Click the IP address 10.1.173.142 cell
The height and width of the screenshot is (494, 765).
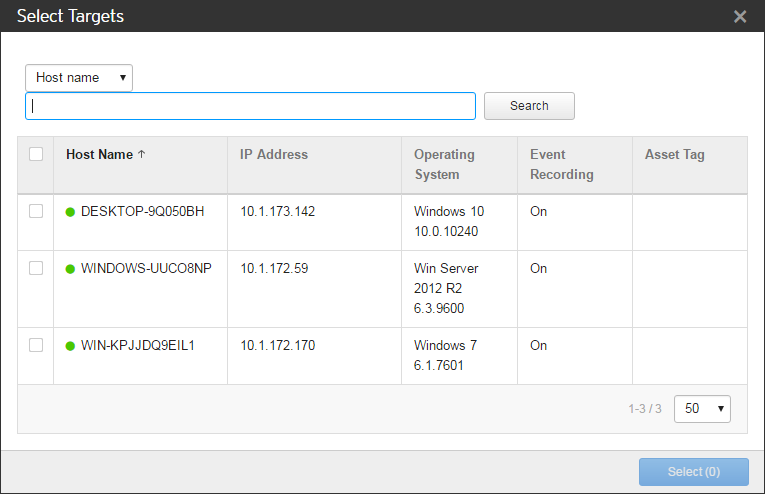(277, 212)
